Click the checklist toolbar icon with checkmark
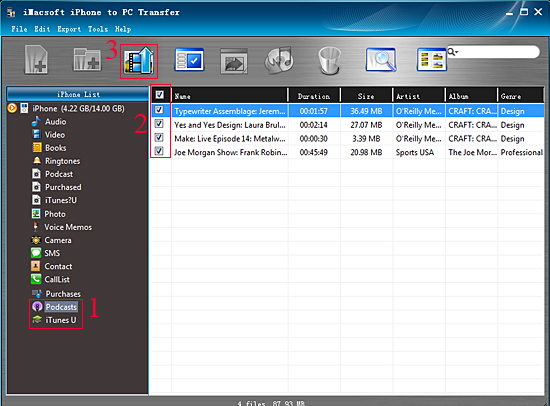The width and height of the screenshot is (550, 406). (189, 60)
